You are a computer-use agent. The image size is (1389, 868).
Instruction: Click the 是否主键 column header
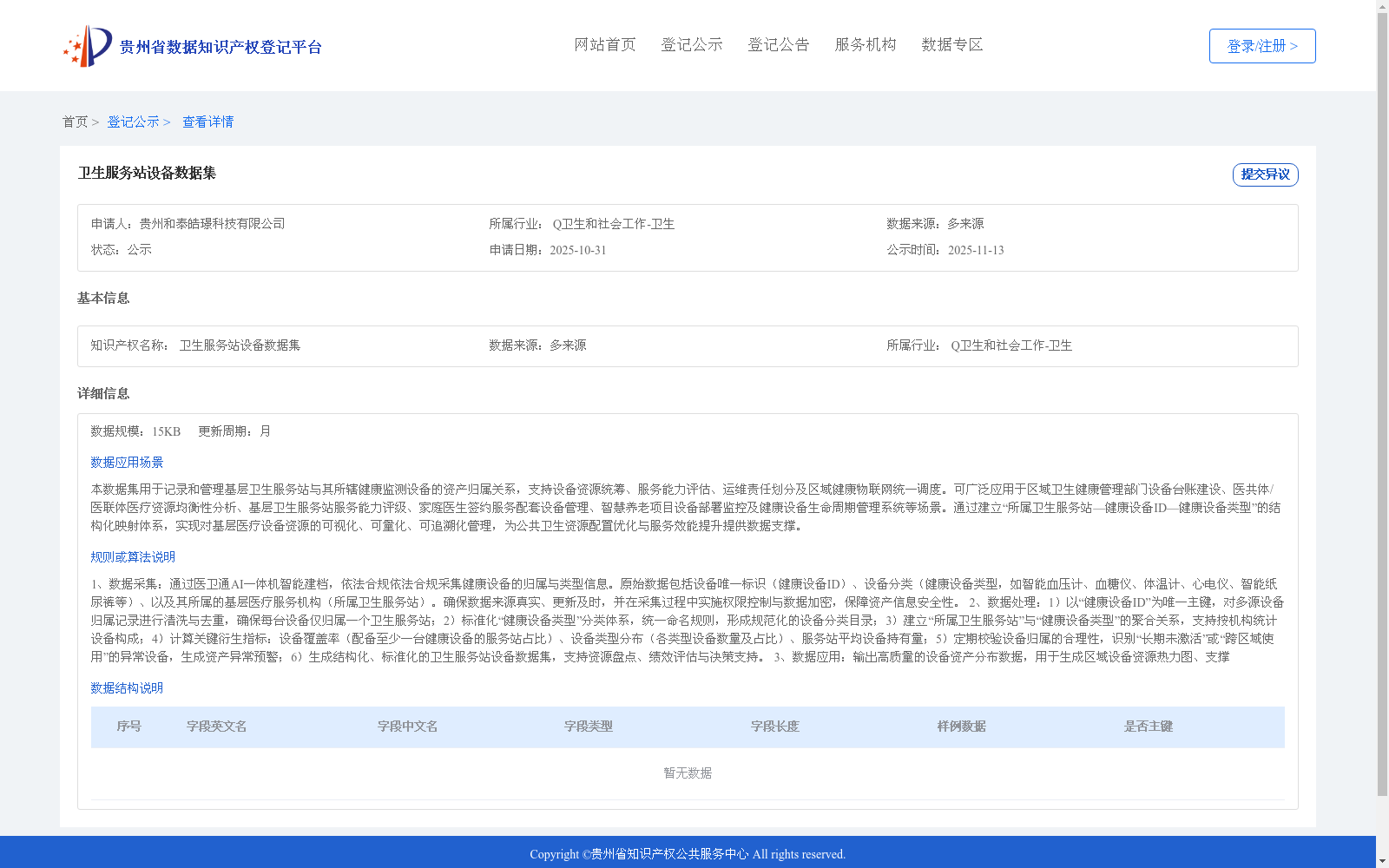click(1149, 727)
